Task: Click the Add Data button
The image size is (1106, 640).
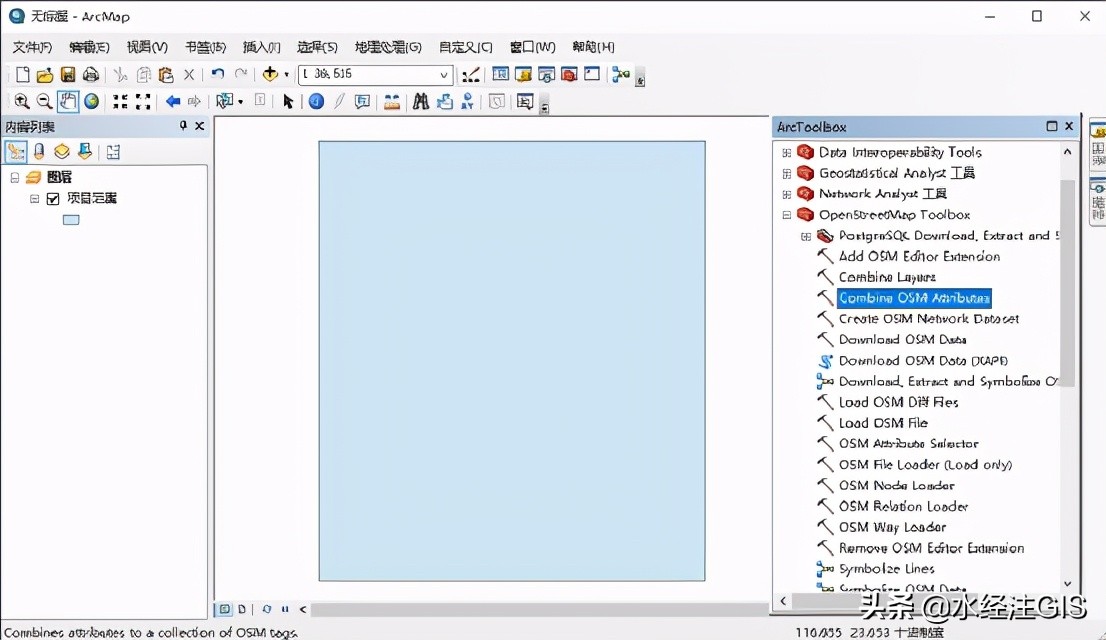Action: click(x=269, y=73)
